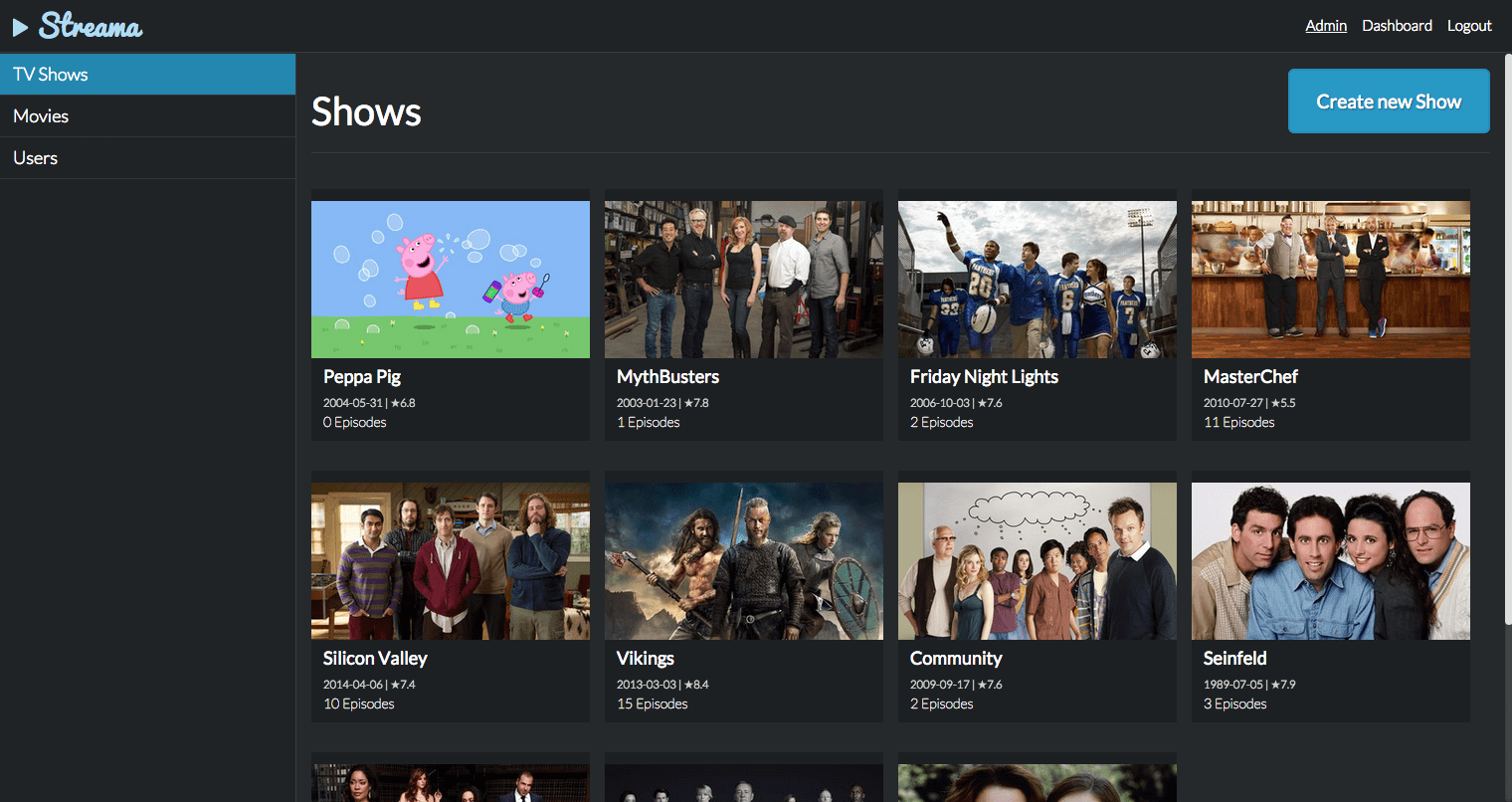The height and width of the screenshot is (802, 1512).
Task: Open the TV Shows sidebar section
Action: click(x=147, y=75)
